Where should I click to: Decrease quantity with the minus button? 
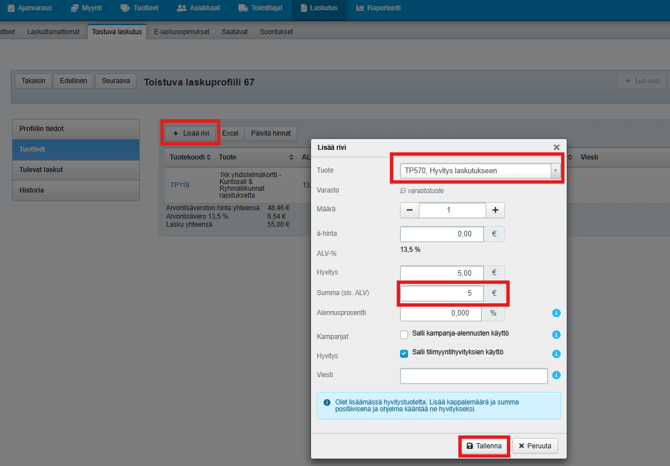point(410,210)
